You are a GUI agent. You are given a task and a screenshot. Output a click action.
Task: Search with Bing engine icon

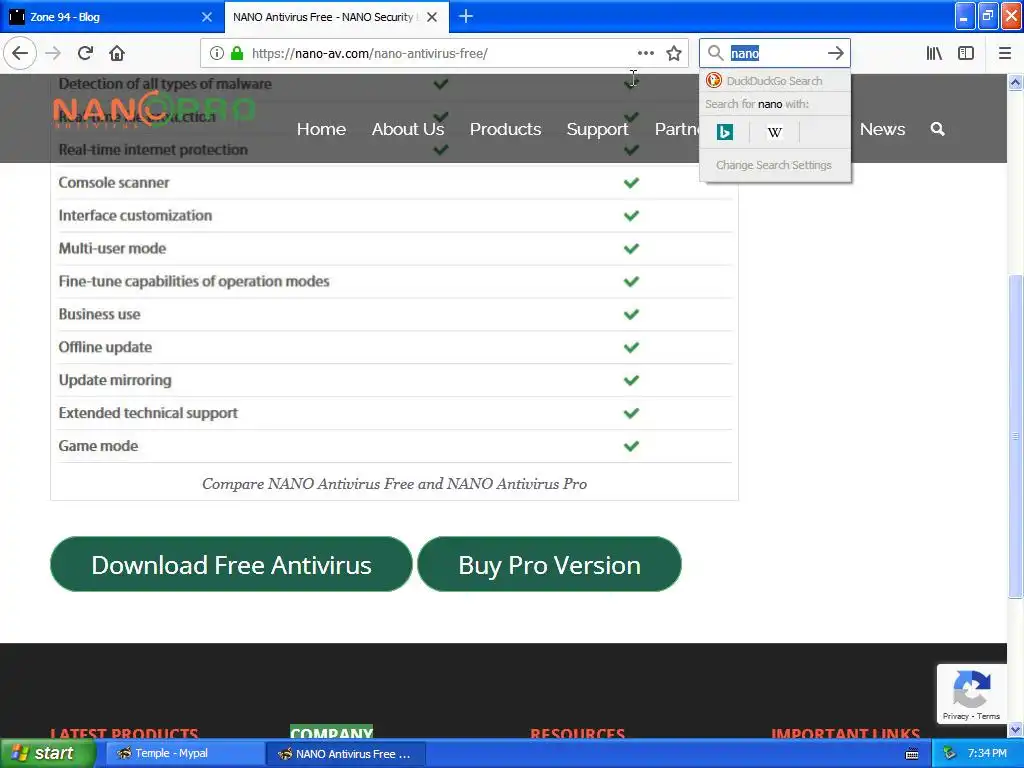click(x=724, y=133)
